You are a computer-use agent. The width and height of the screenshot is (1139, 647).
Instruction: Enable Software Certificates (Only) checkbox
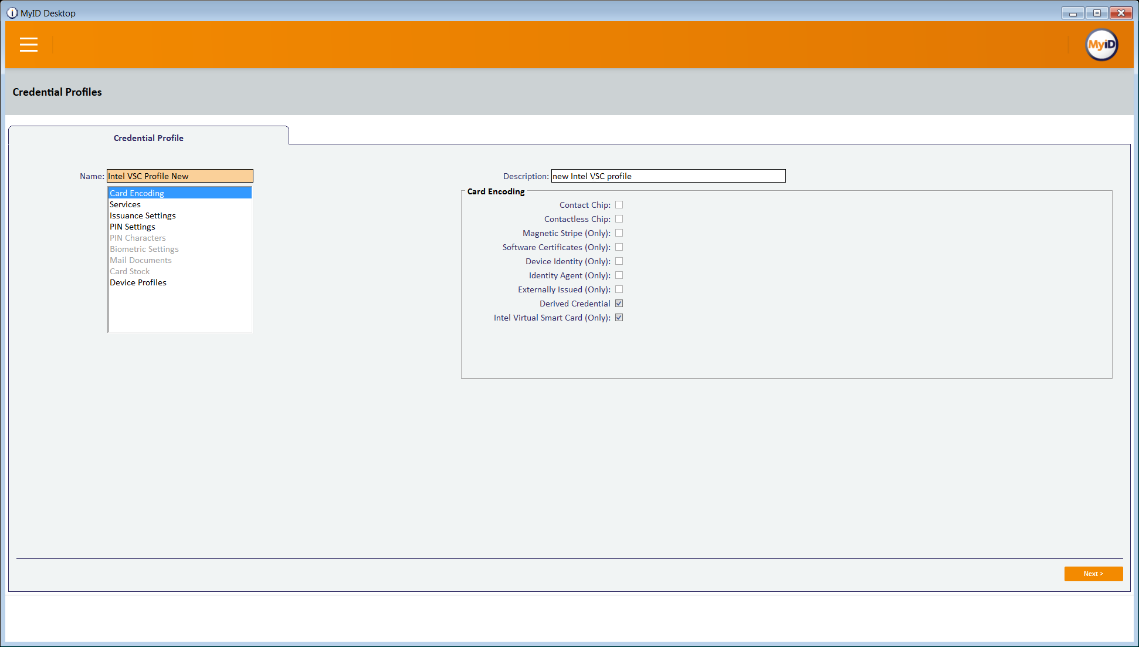pos(619,248)
